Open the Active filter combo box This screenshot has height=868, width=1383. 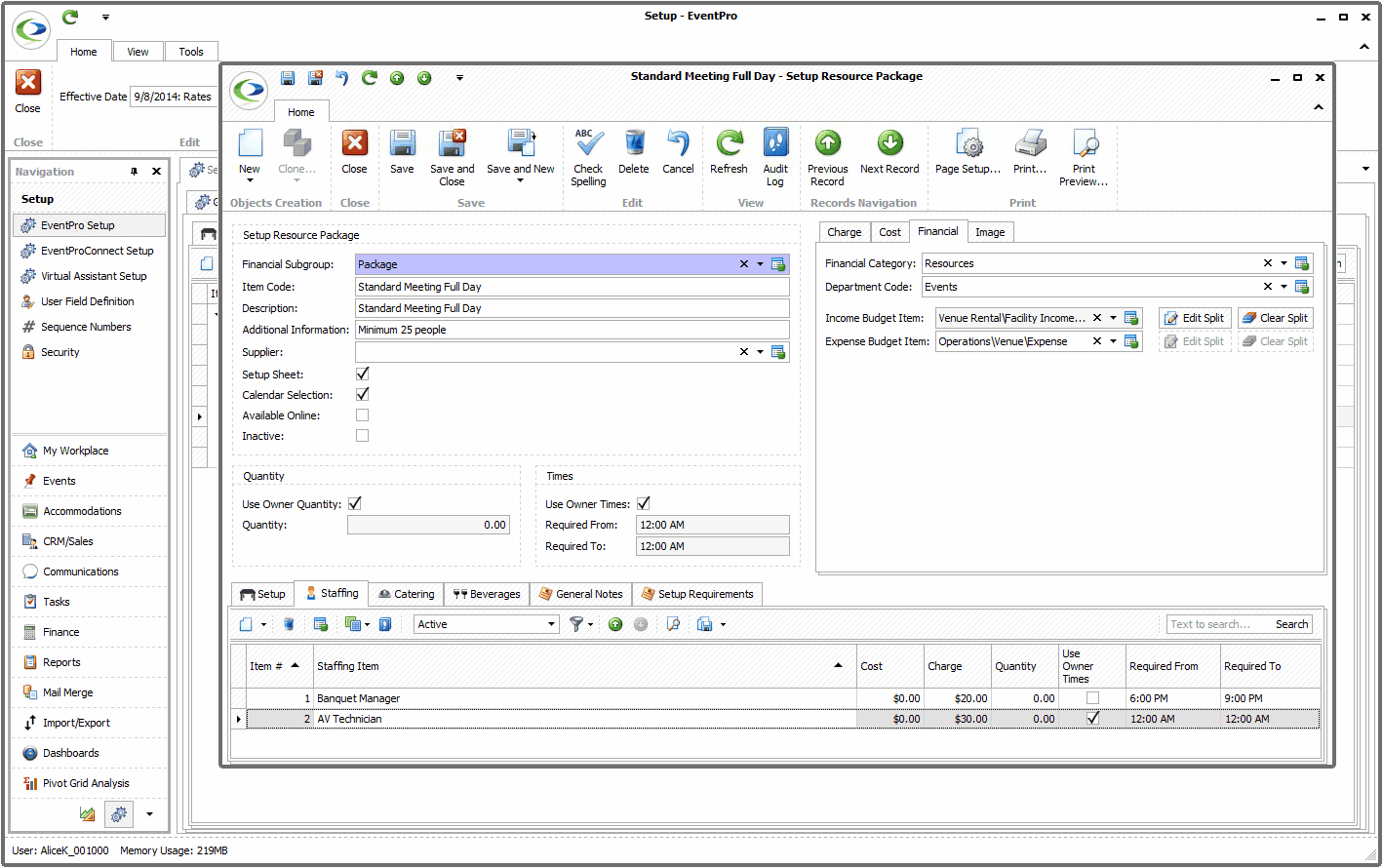click(486, 624)
